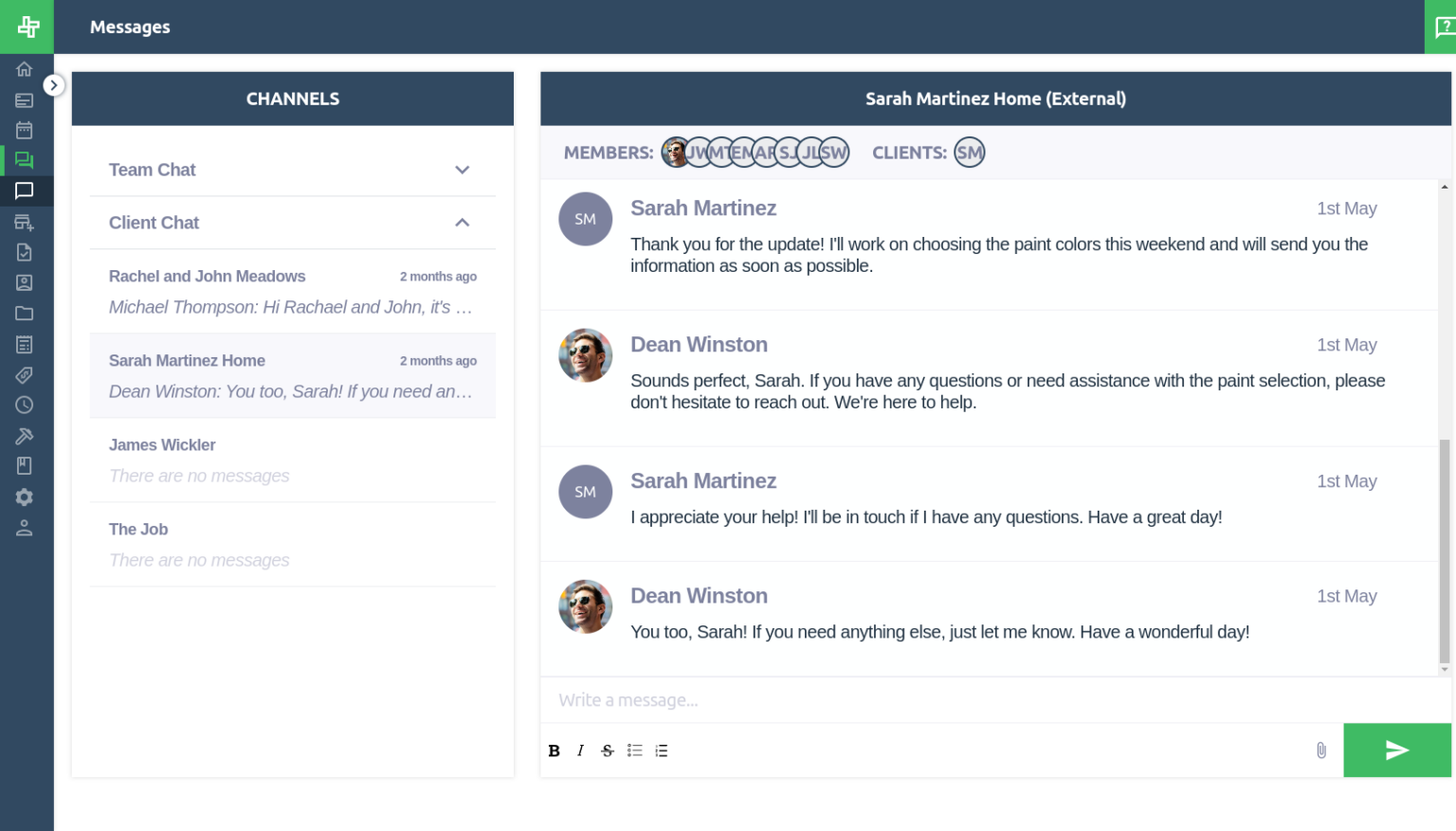Collapse the Client Chat section chevron

tap(463, 223)
